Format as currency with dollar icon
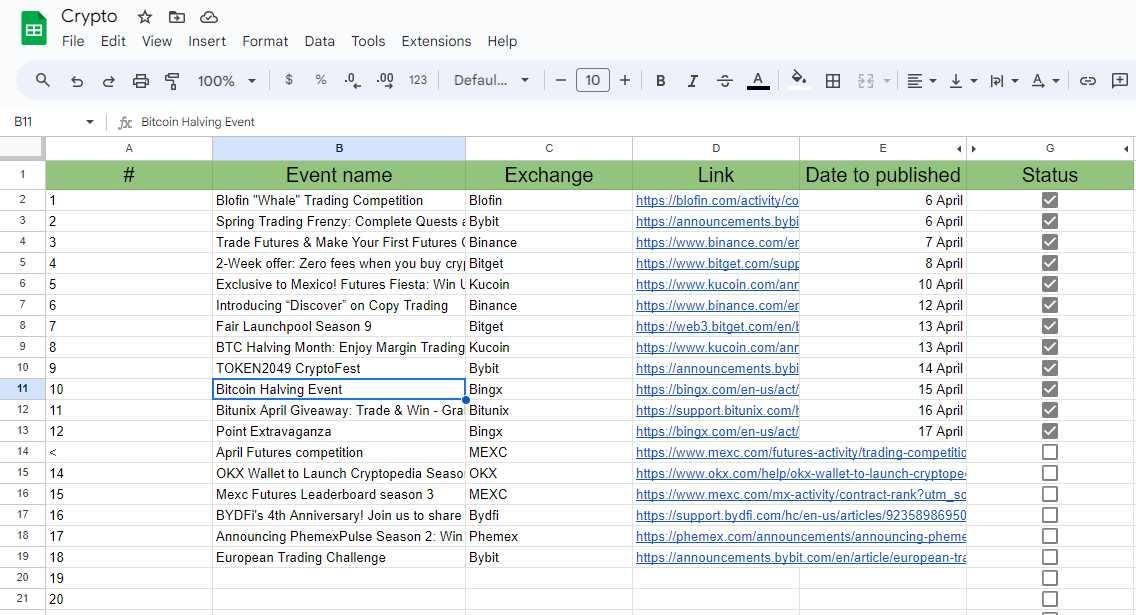The width and height of the screenshot is (1136, 615). coord(289,80)
